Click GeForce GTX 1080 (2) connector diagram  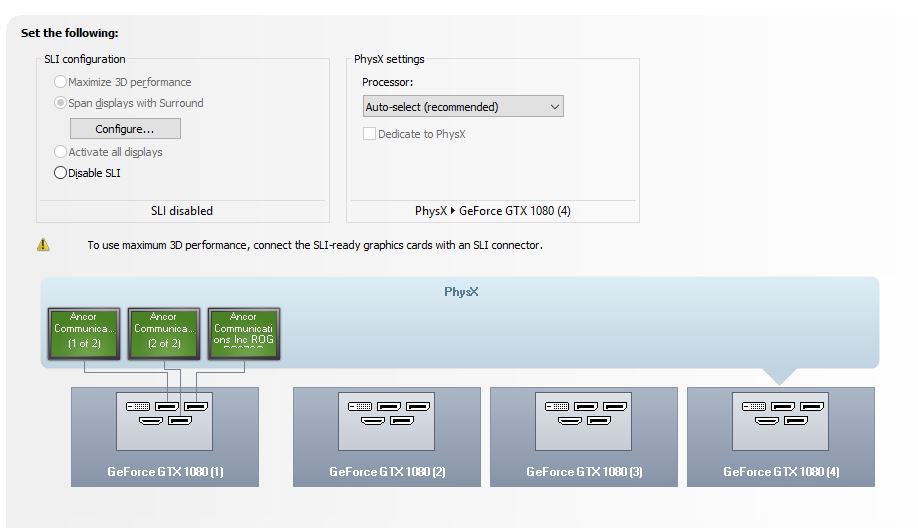point(386,421)
